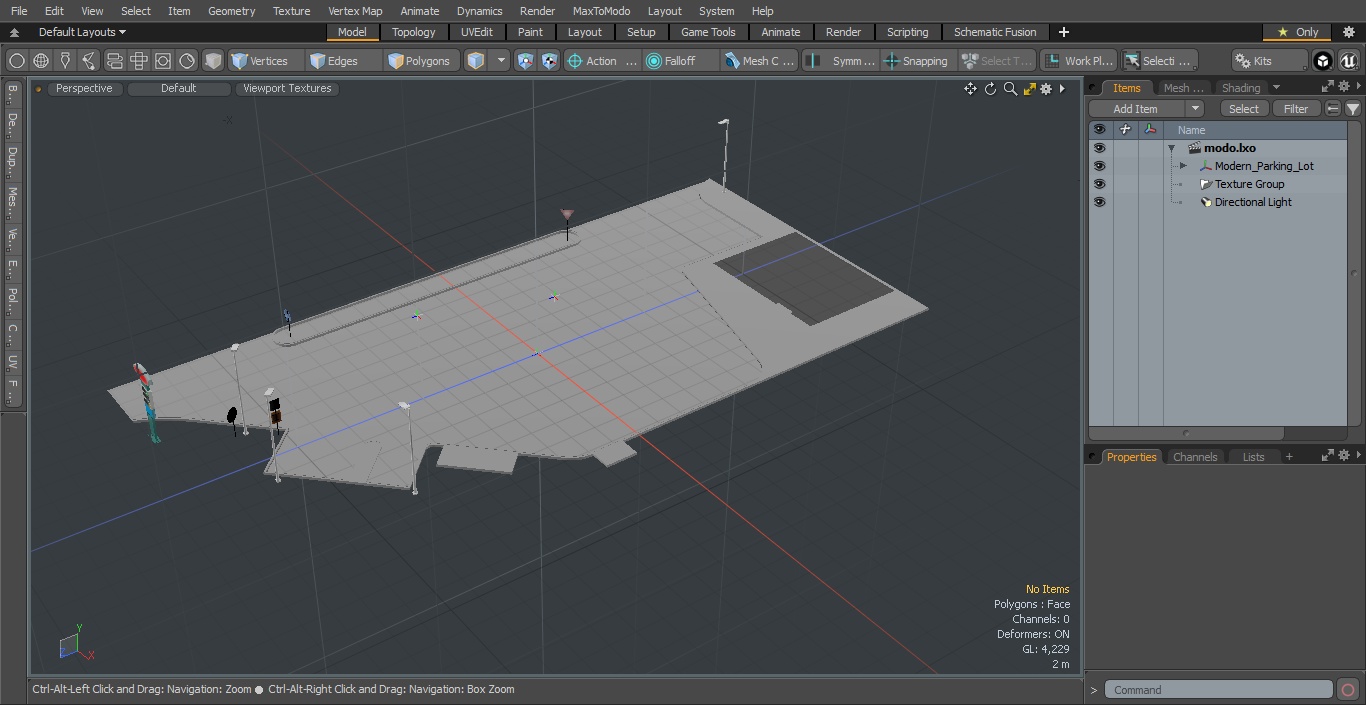Open the Geometry menu

(231, 11)
